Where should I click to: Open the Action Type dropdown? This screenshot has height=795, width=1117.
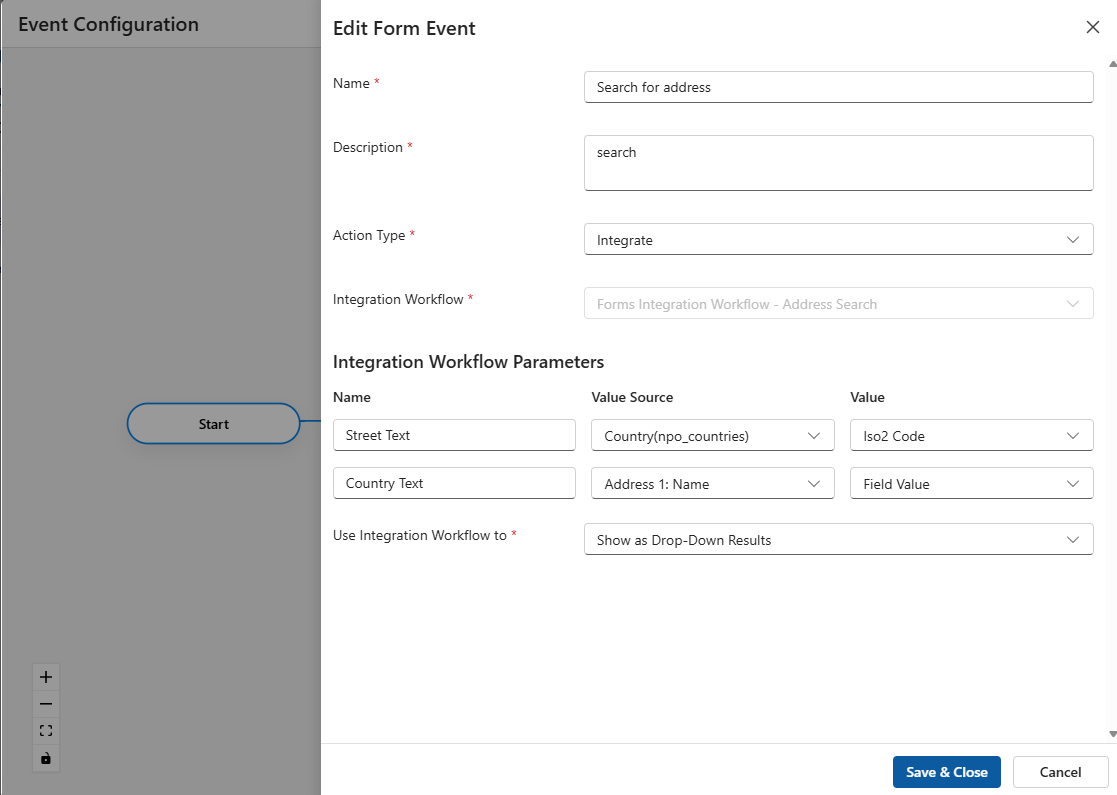(x=838, y=240)
